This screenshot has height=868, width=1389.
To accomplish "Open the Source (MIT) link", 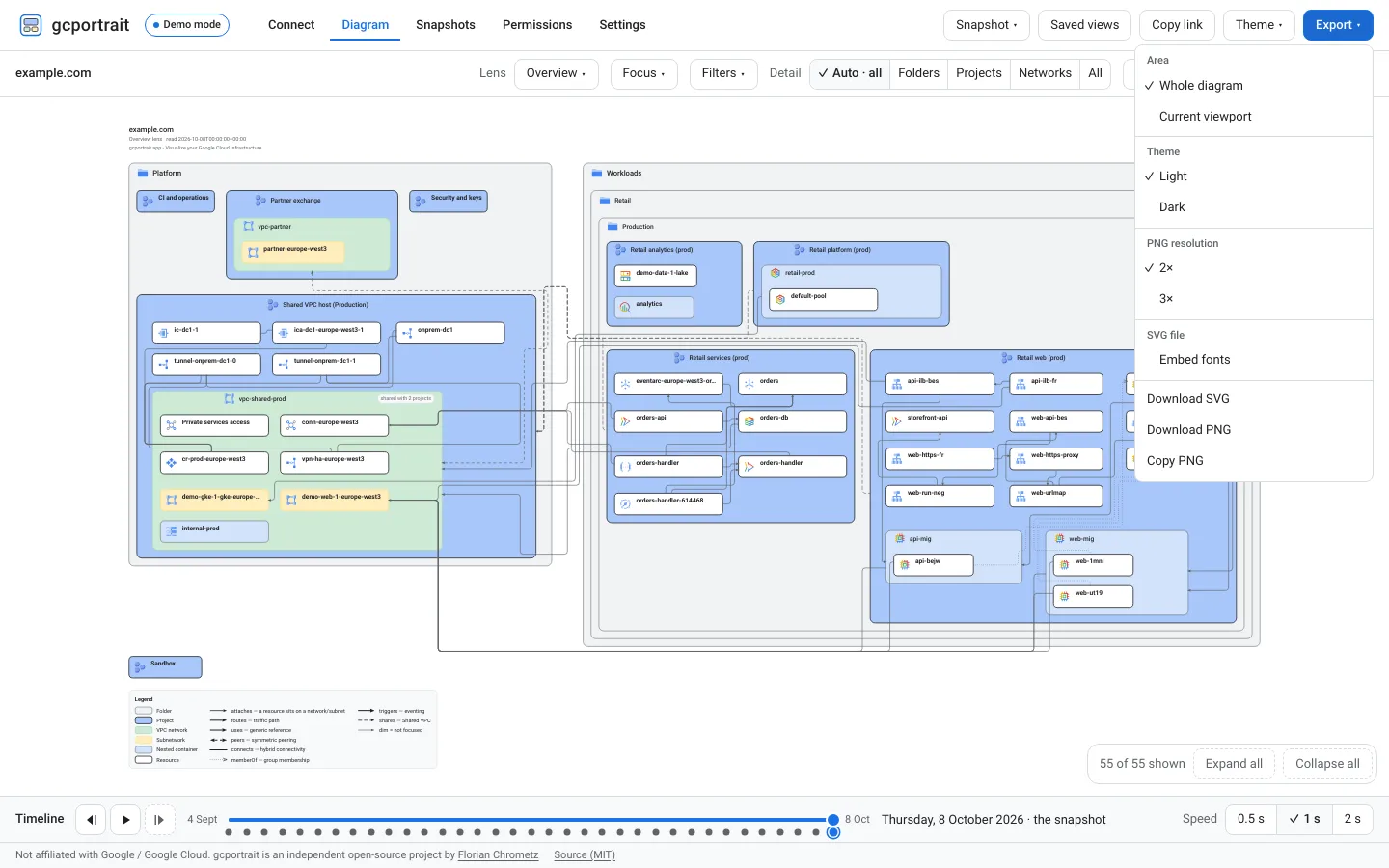I will click(585, 854).
